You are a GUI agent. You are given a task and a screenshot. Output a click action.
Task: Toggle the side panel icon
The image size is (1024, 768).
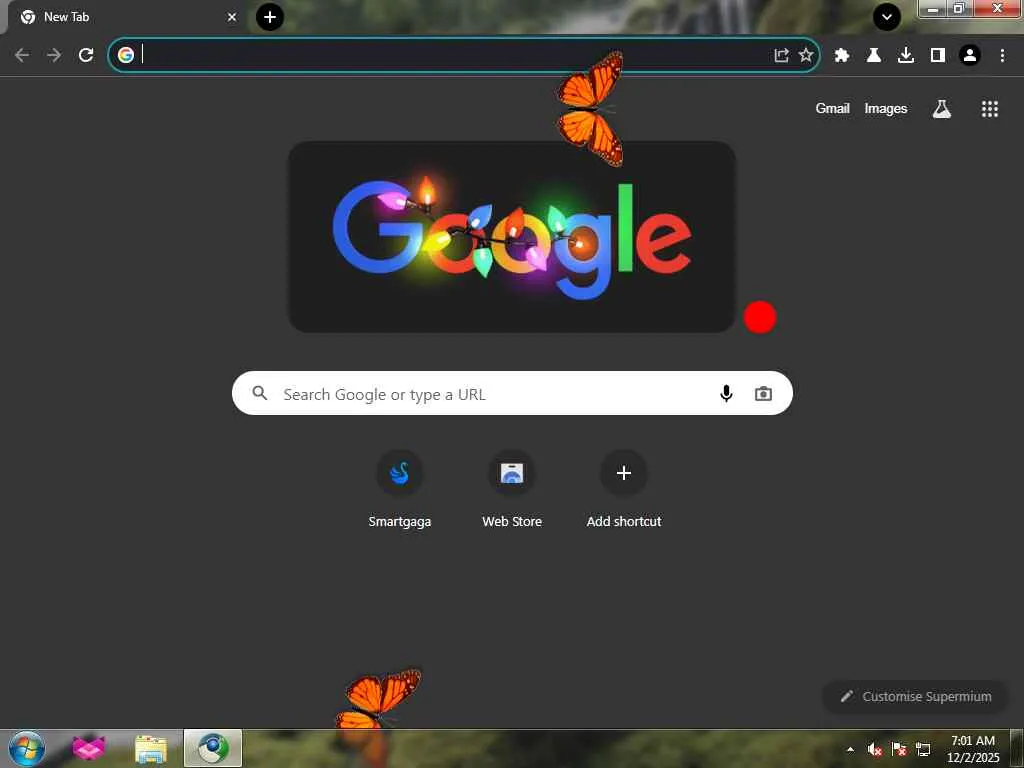pos(938,56)
